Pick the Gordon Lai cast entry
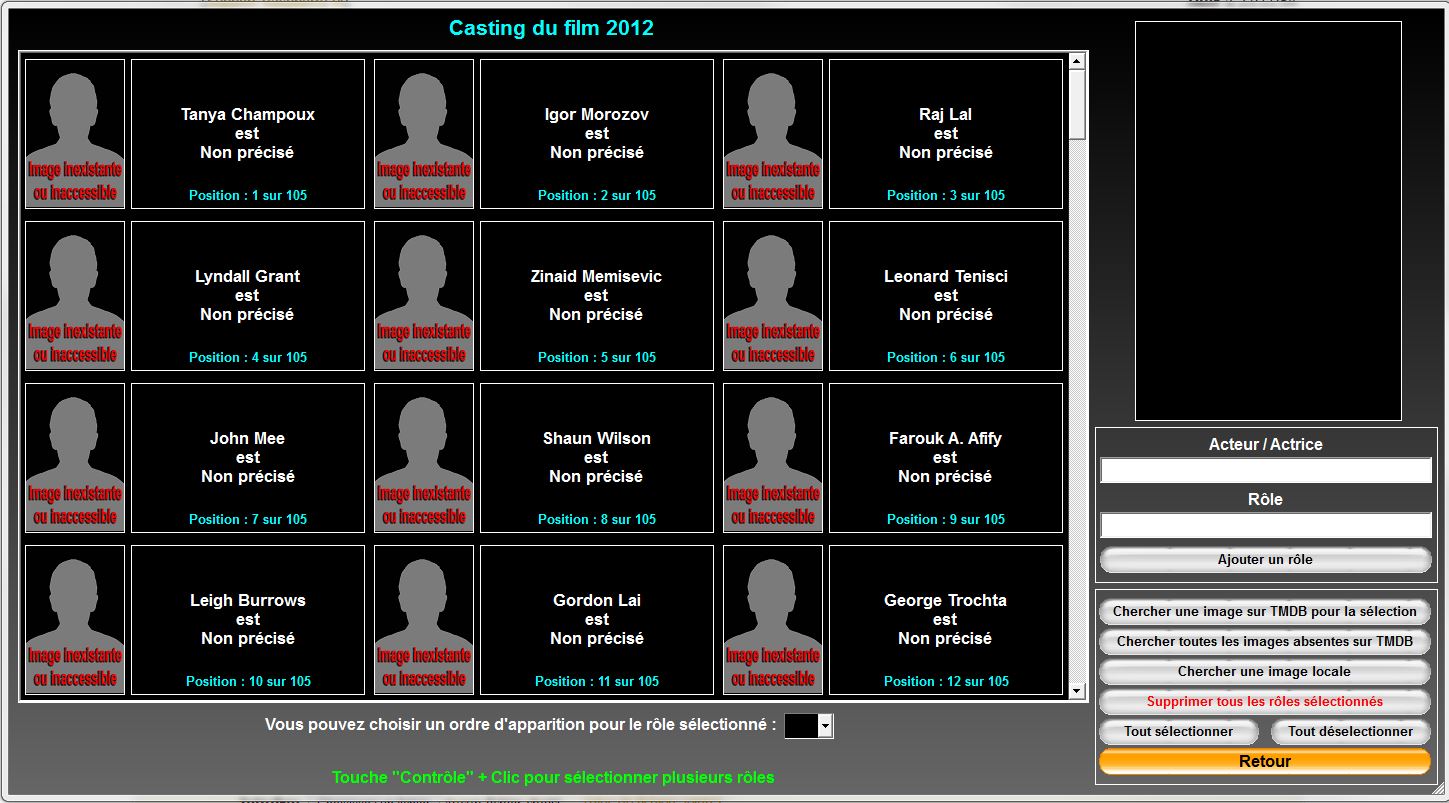Image resolution: width=1449 pixels, height=803 pixels. 596,620
